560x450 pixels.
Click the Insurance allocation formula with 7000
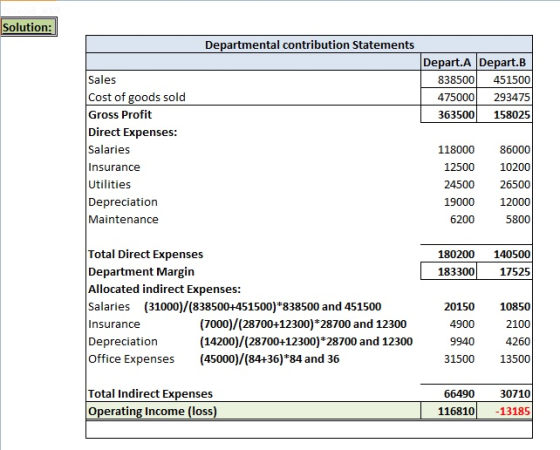(303, 324)
